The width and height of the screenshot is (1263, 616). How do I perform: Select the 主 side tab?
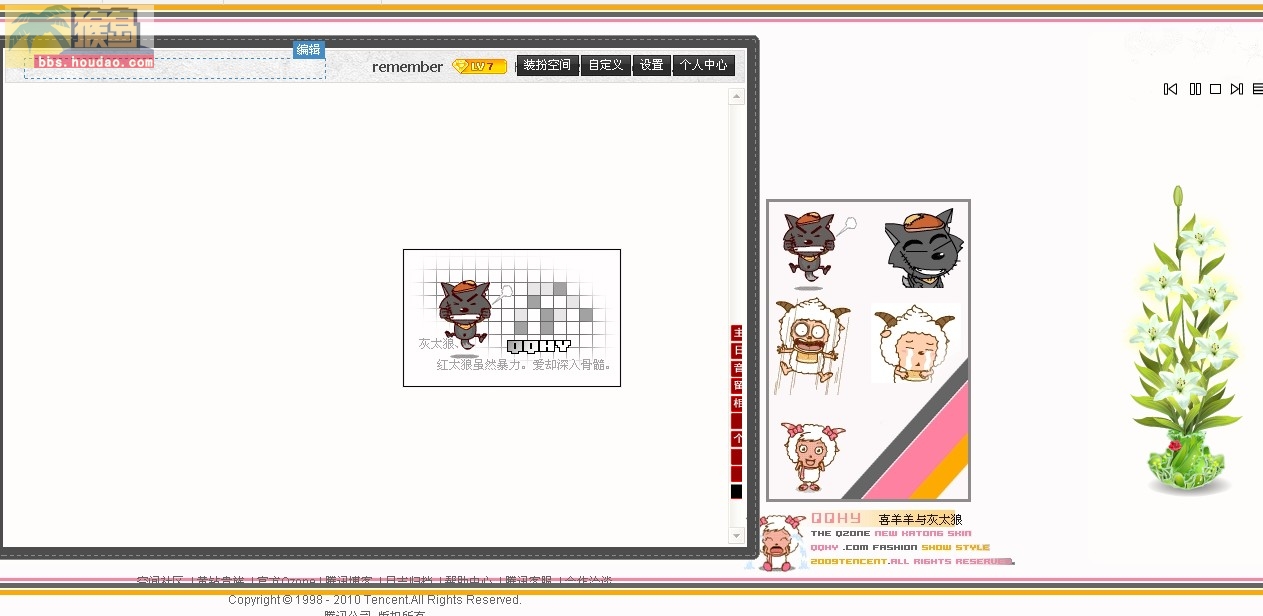coord(738,333)
